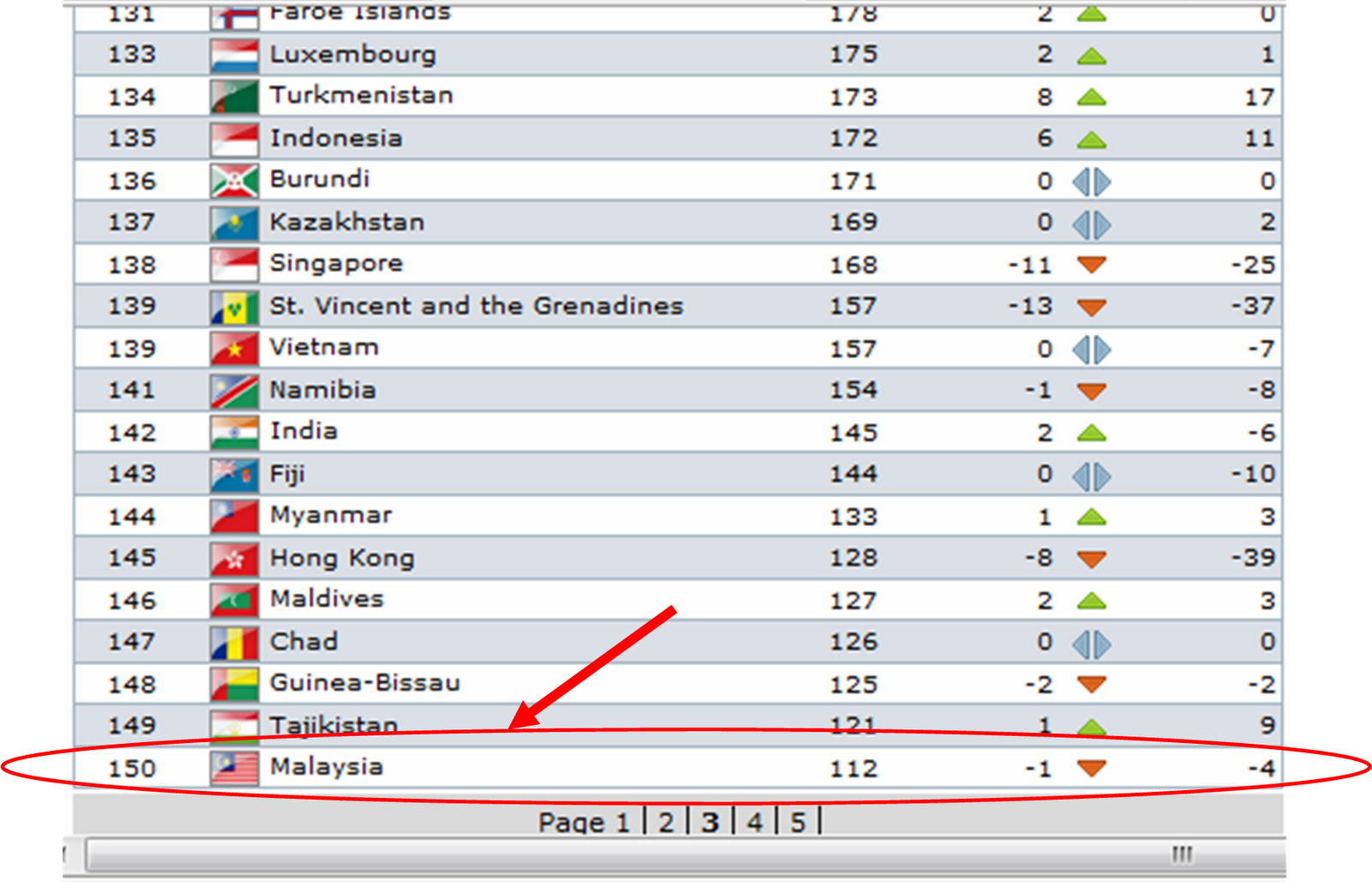Select the currently active page 3 tab
The image size is (1372, 882).
[x=710, y=820]
